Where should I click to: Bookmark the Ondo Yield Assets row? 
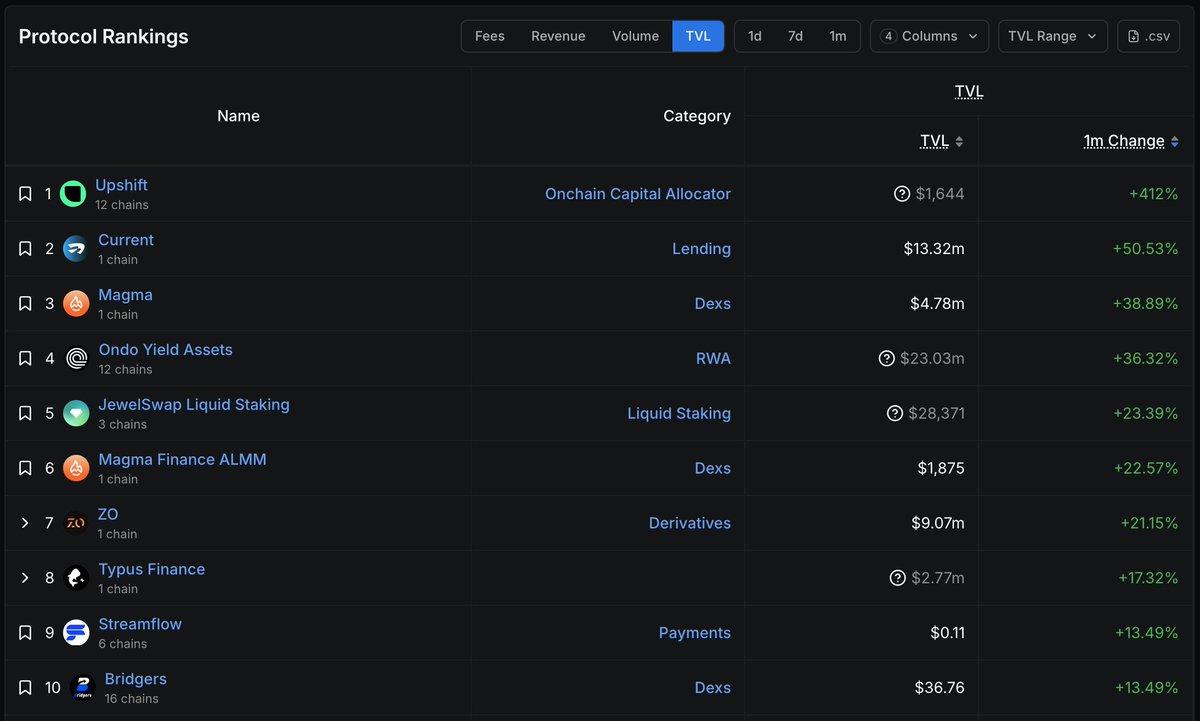coord(26,358)
